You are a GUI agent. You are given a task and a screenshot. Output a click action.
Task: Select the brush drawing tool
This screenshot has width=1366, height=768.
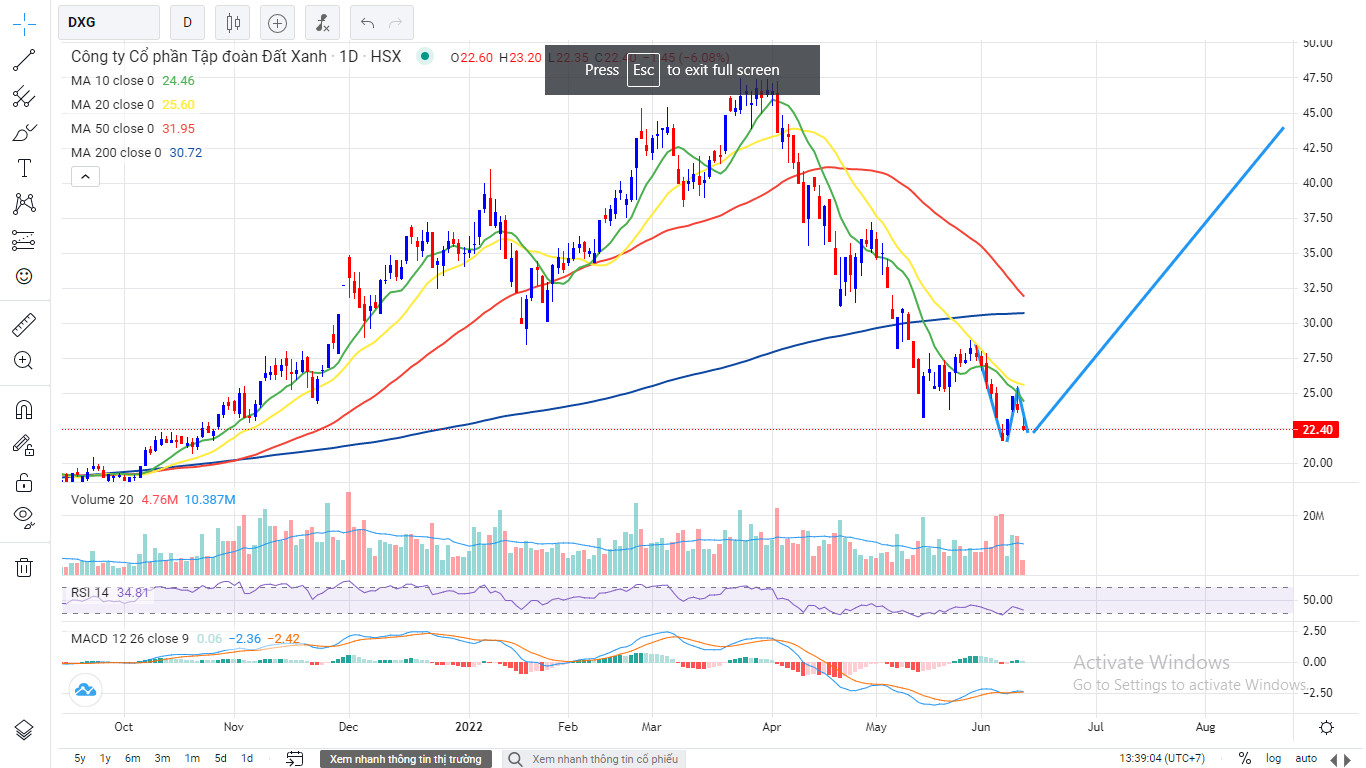[x=24, y=132]
